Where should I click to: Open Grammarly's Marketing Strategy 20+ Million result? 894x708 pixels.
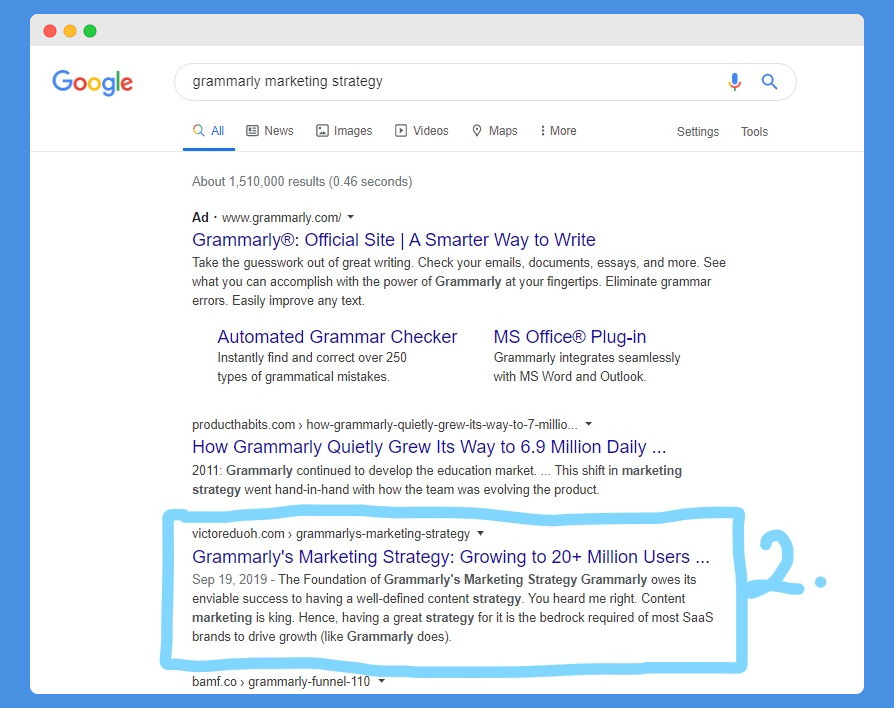[451, 557]
